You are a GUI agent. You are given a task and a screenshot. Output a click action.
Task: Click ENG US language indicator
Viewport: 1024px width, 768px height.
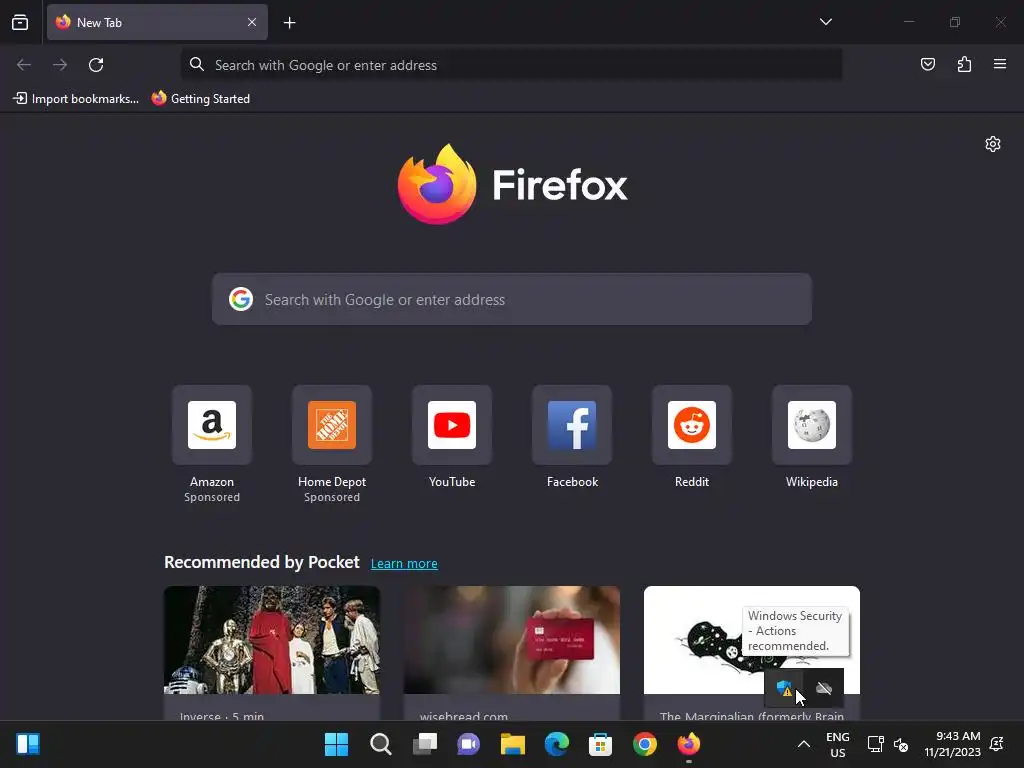(x=837, y=744)
